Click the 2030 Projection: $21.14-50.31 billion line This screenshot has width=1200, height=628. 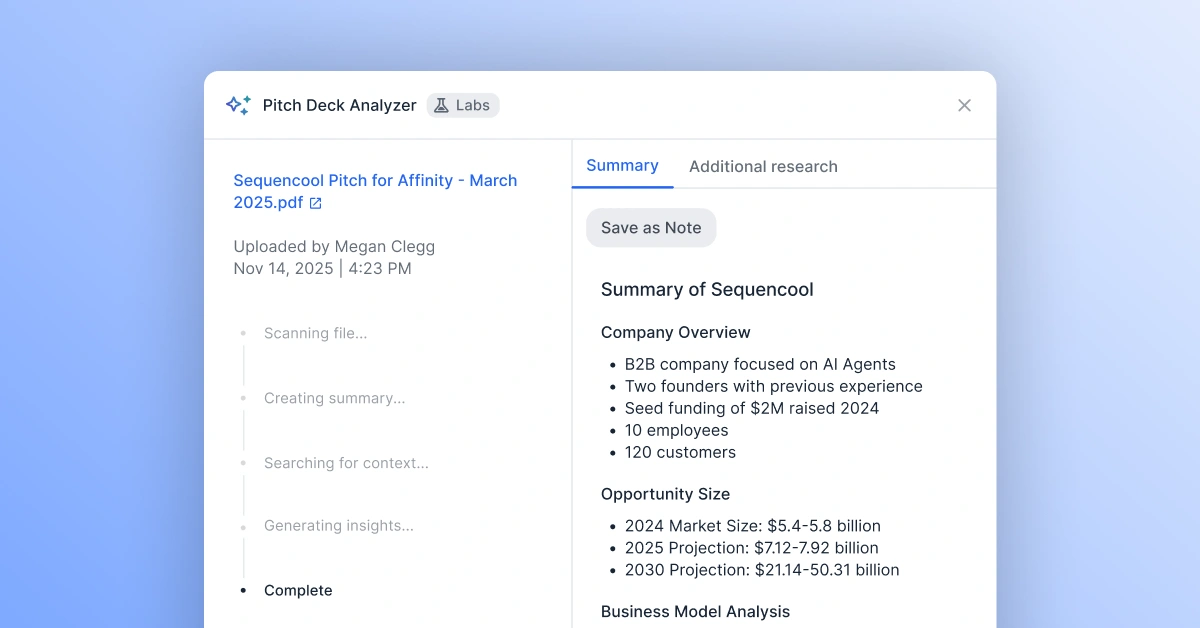pos(762,570)
